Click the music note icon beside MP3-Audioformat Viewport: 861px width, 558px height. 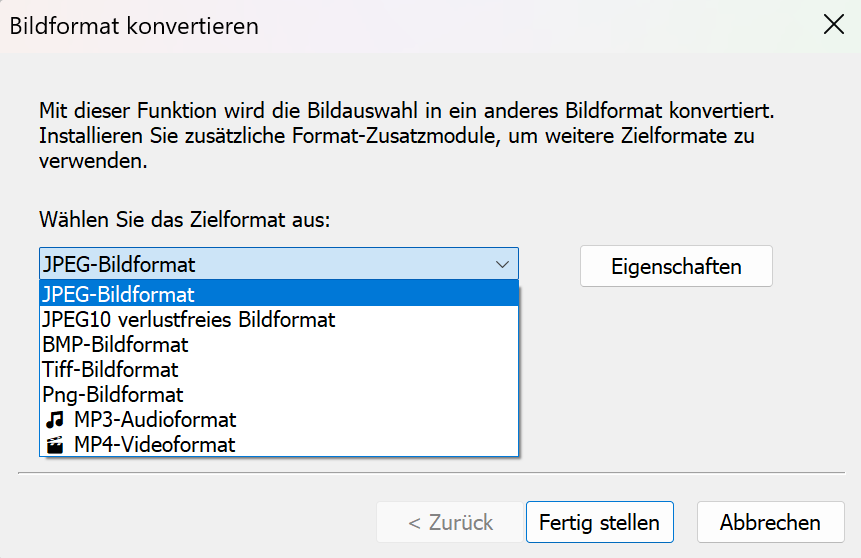pos(55,420)
